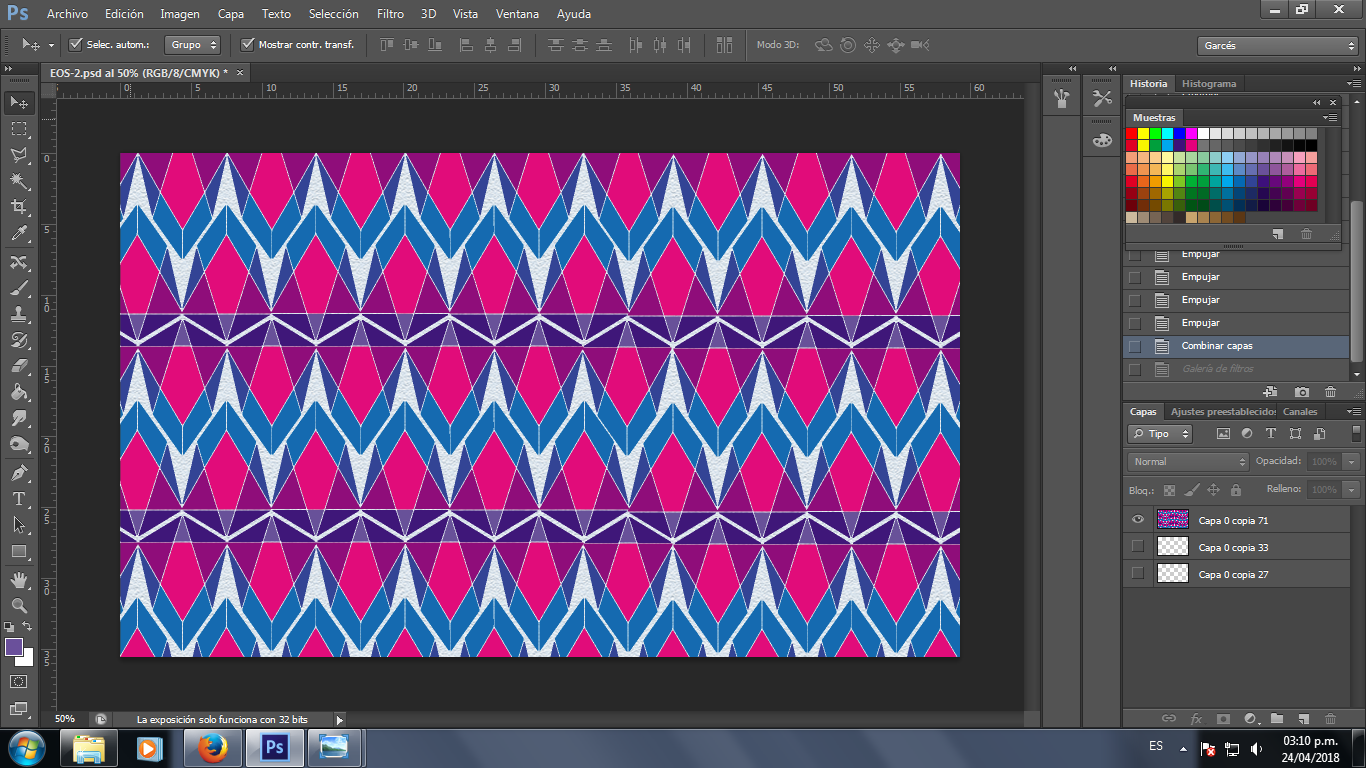
Task: Open the Garcés workspace dropdown
Action: pyautogui.click(x=1277, y=46)
